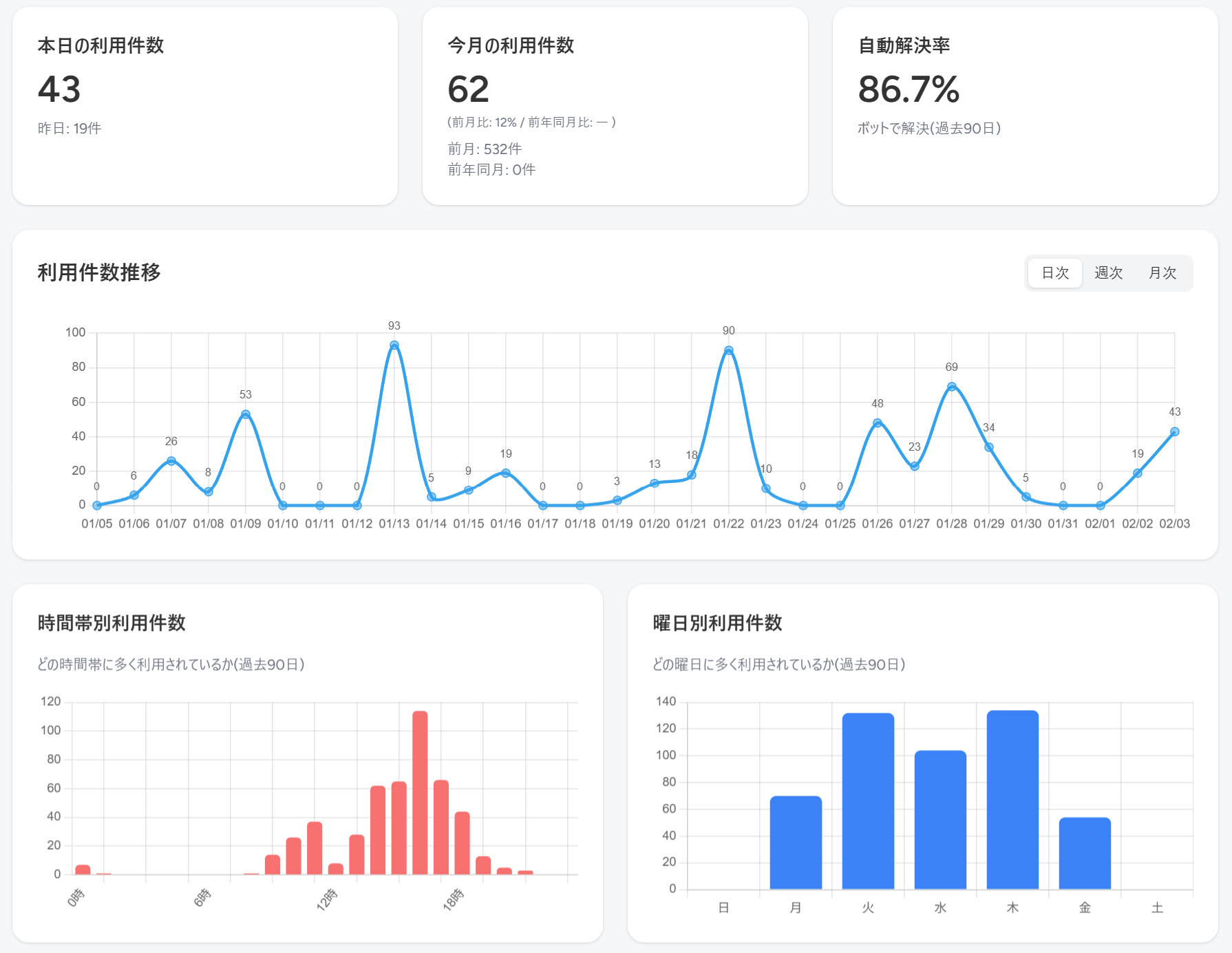Click the blue bar for 月 (Monday)
The height and width of the screenshot is (953, 1232).
coord(796,842)
